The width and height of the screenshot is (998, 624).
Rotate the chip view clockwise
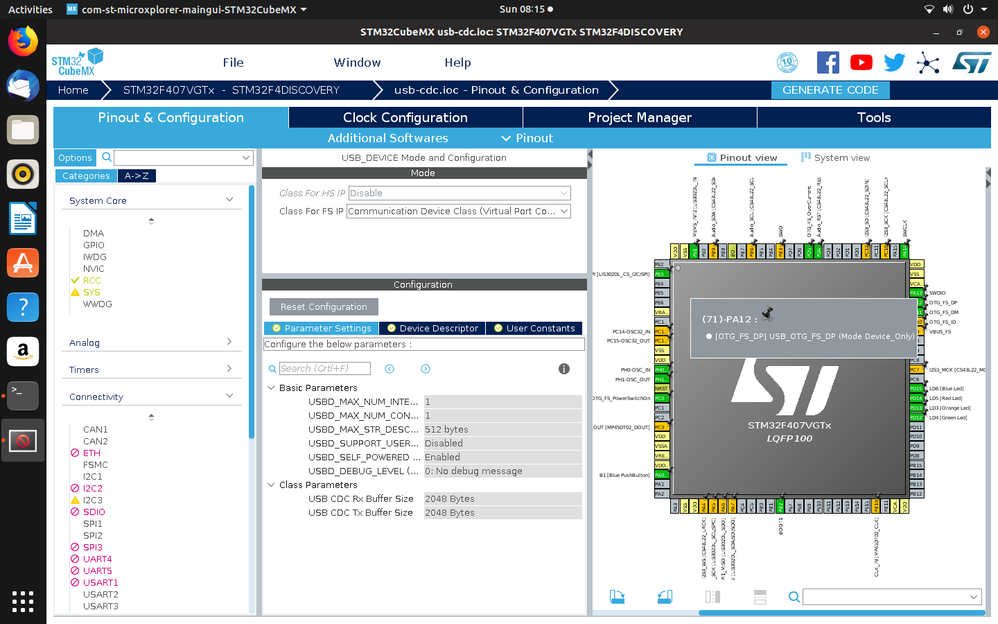pyautogui.click(x=617, y=597)
